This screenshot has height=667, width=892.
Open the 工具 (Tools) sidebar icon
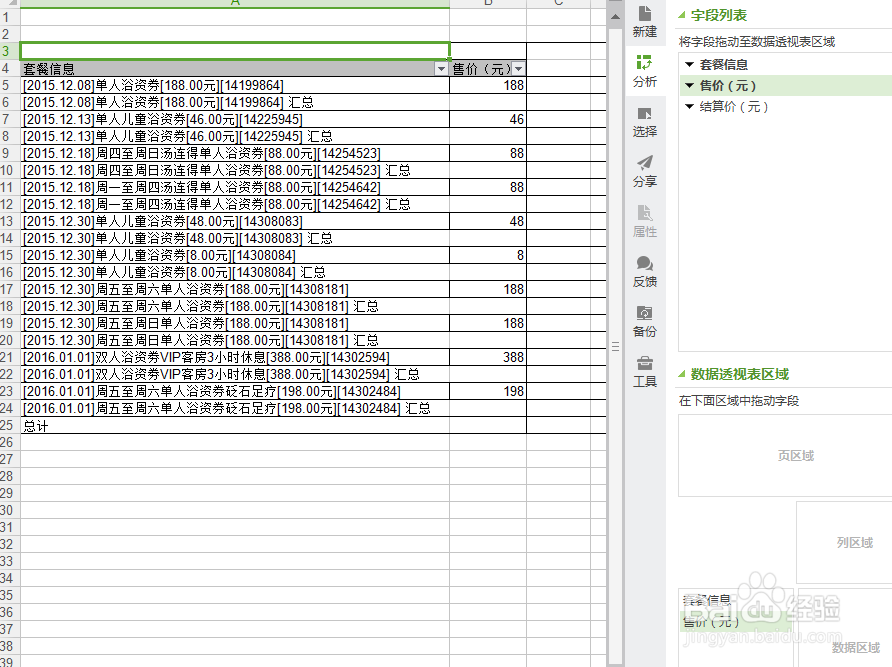tap(645, 372)
